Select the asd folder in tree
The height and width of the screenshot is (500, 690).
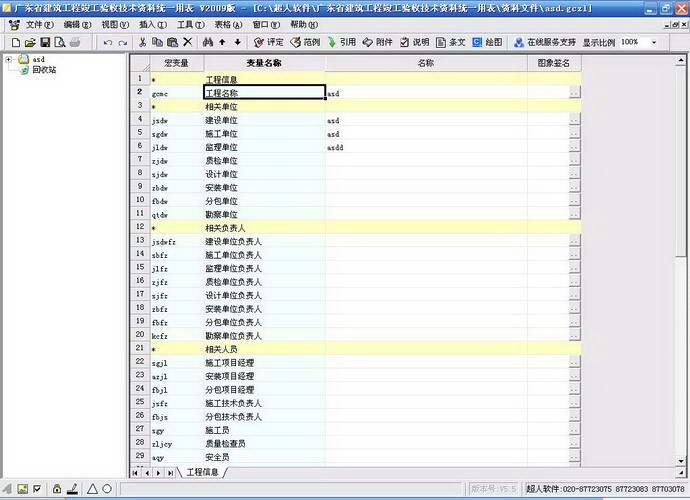coord(32,59)
